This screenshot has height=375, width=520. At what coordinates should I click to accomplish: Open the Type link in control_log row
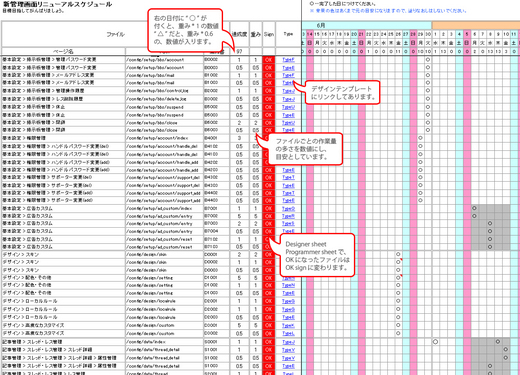[x=288, y=91]
